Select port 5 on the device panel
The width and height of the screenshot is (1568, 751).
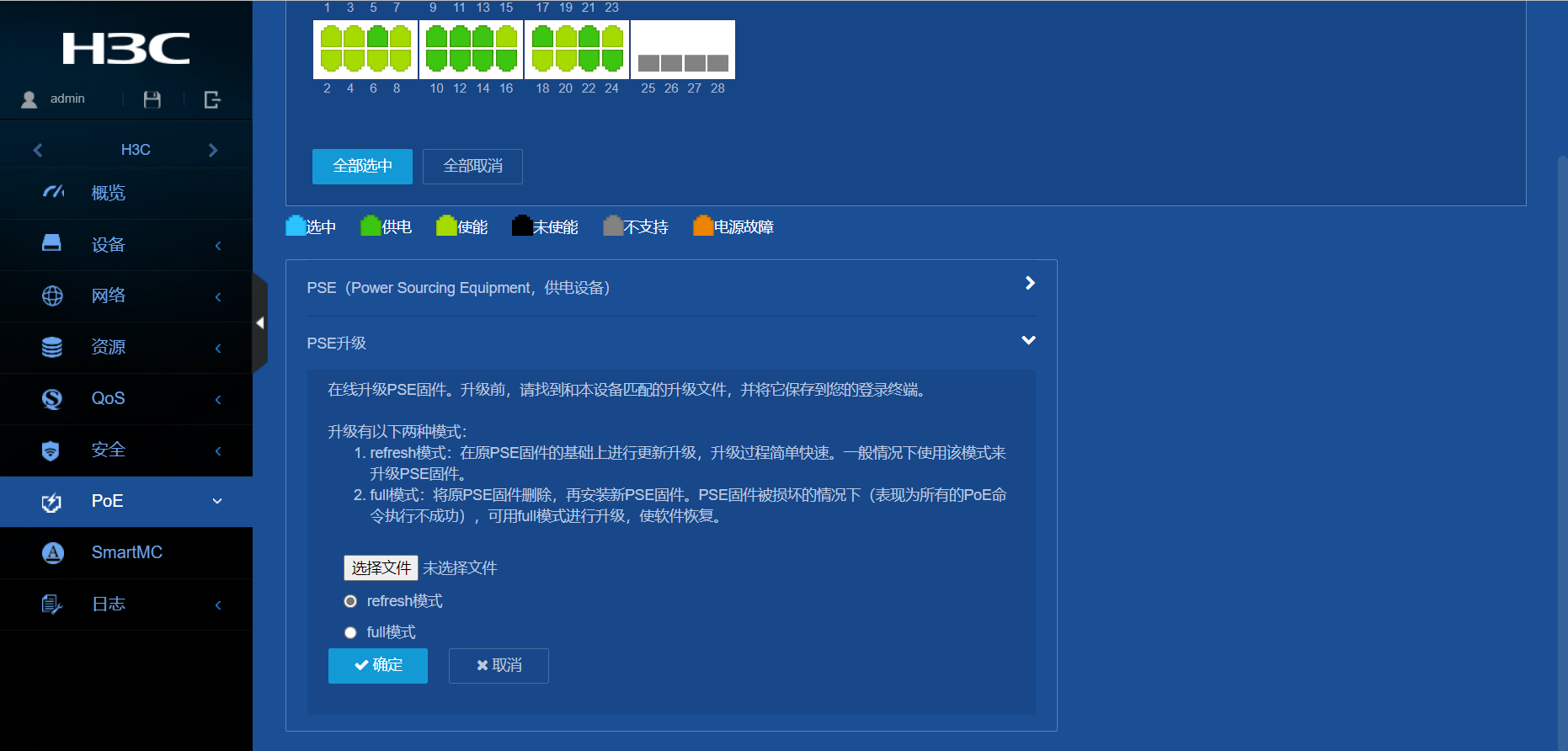pyautogui.click(x=377, y=36)
